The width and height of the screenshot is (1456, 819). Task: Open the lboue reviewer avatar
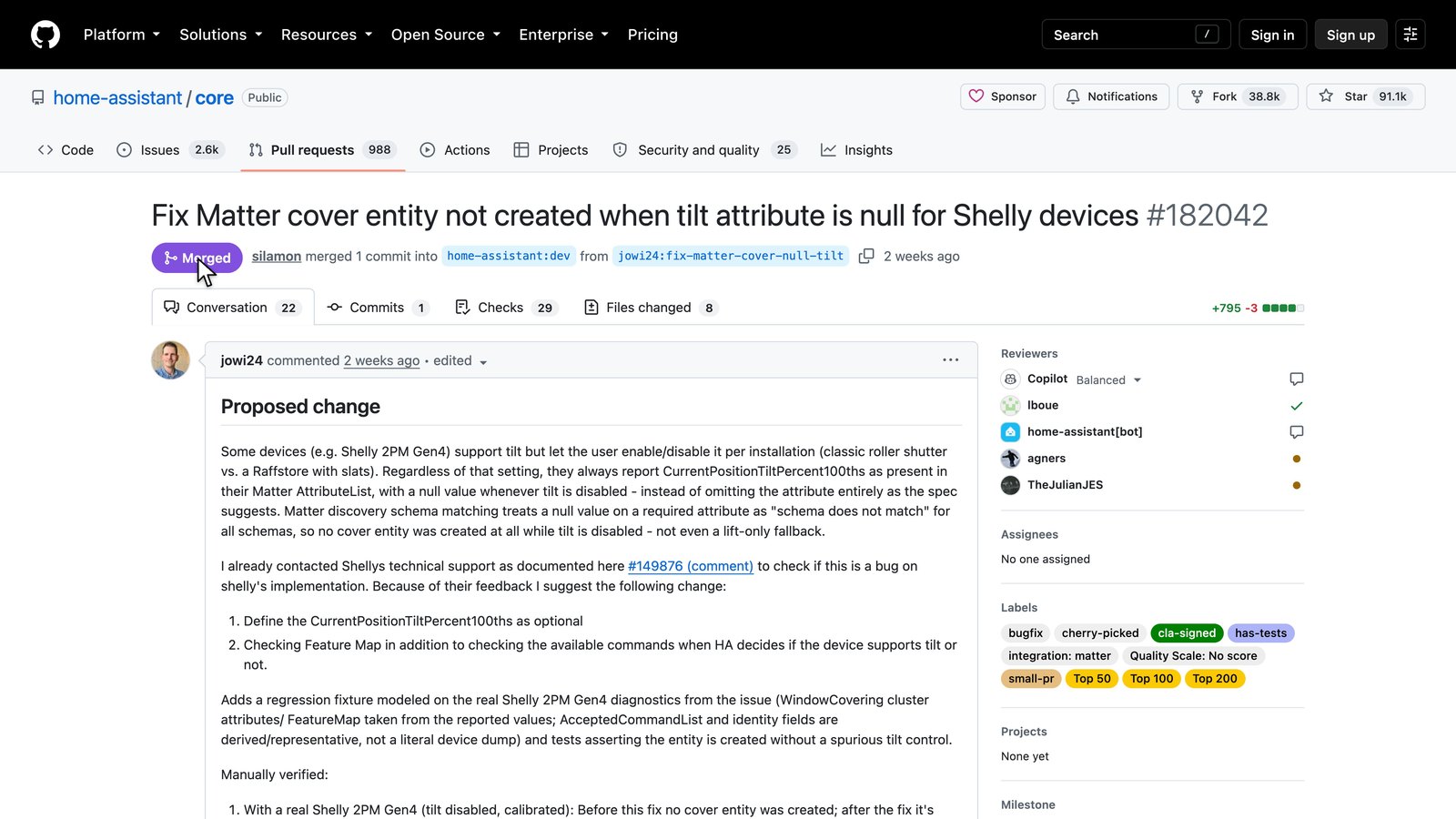click(1010, 406)
